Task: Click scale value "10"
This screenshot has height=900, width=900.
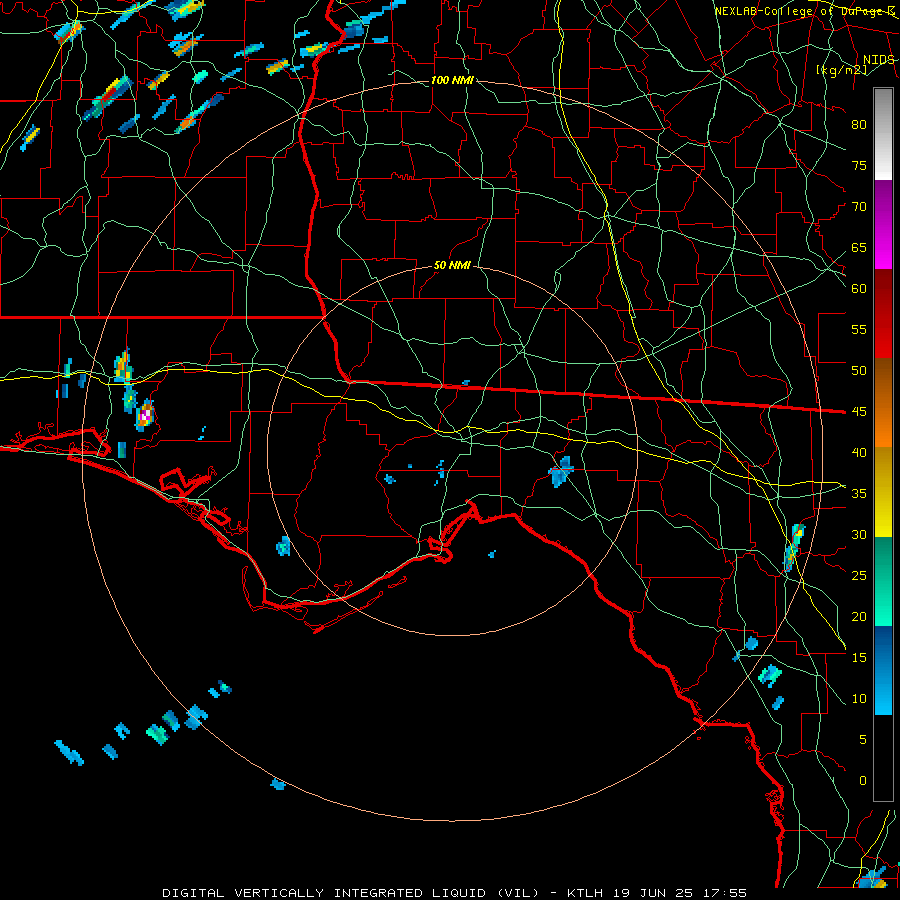Action: [x=859, y=699]
